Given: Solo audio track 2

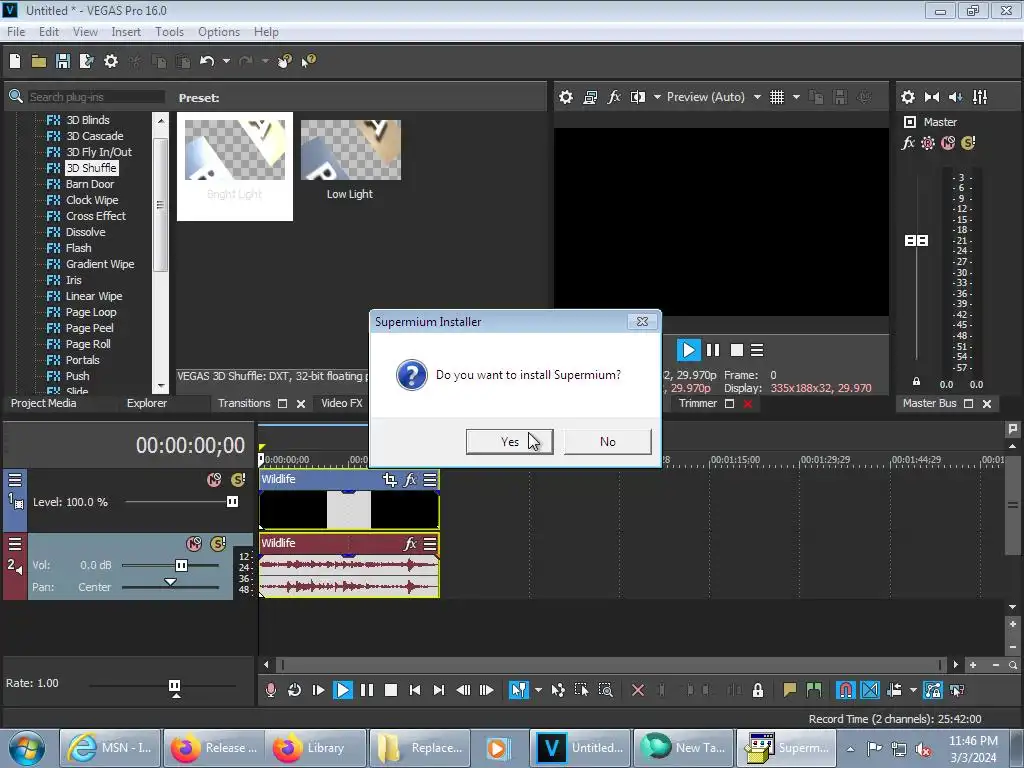Looking at the screenshot, I should coord(218,543).
